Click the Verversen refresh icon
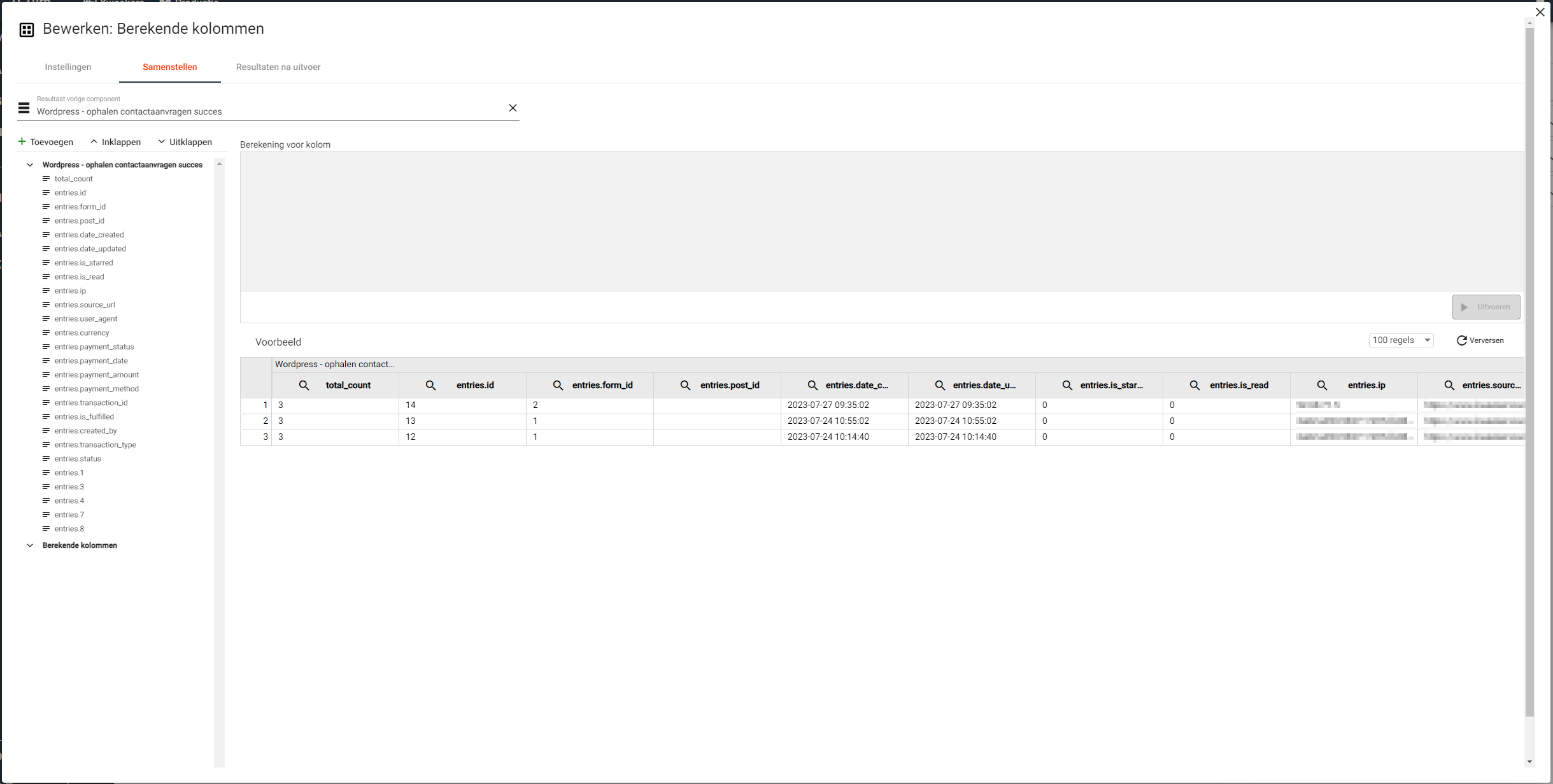This screenshot has width=1553, height=784. pyautogui.click(x=1462, y=340)
